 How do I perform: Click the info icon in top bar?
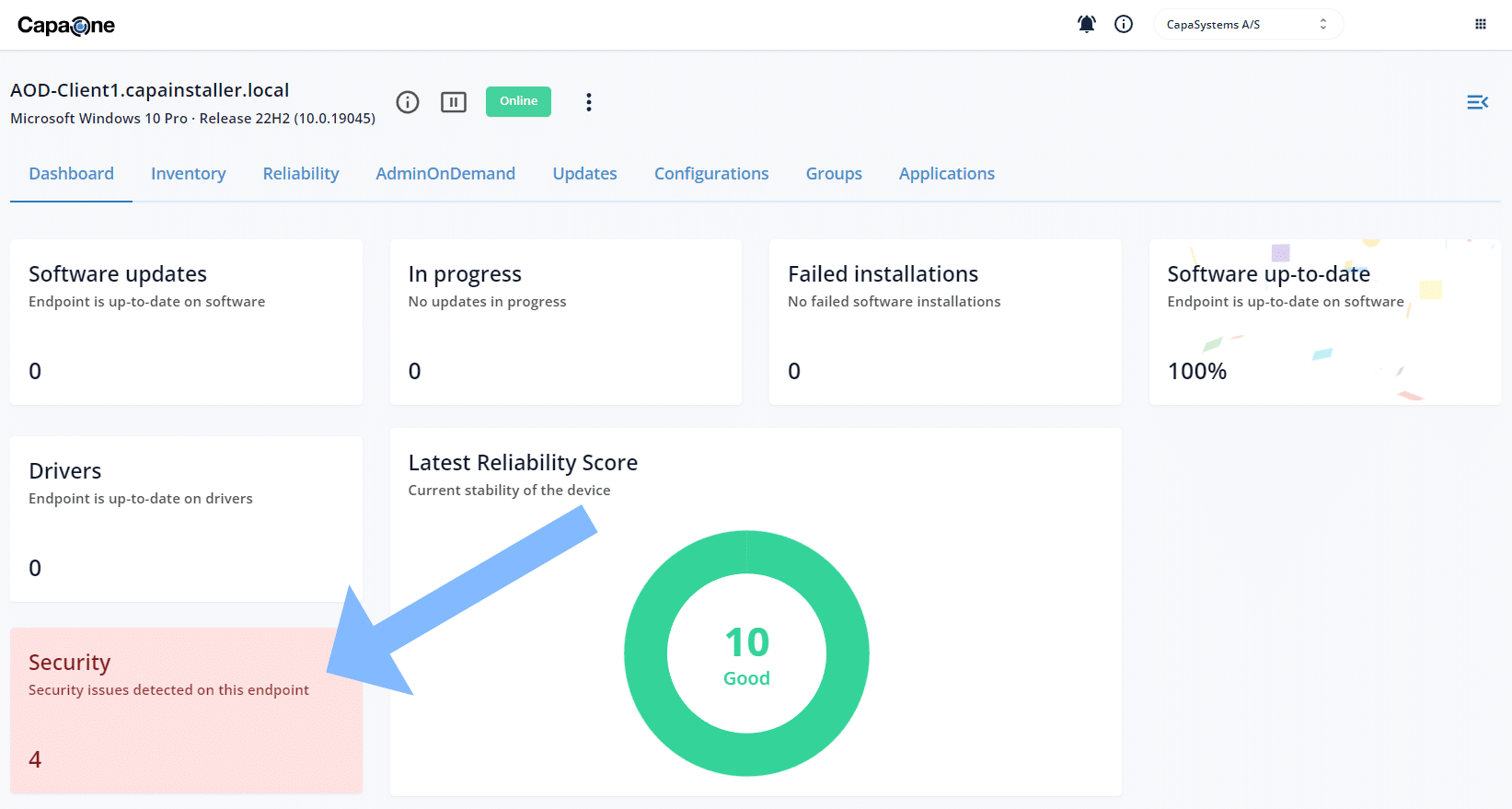pyautogui.click(x=1124, y=24)
